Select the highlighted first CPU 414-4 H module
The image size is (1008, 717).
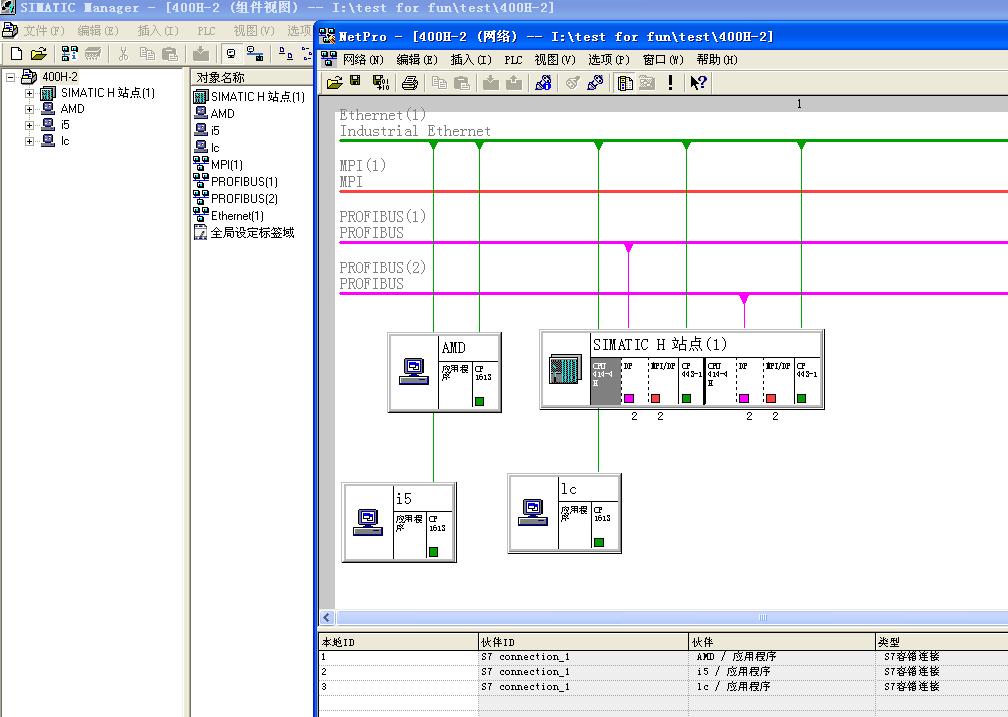coord(606,381)
